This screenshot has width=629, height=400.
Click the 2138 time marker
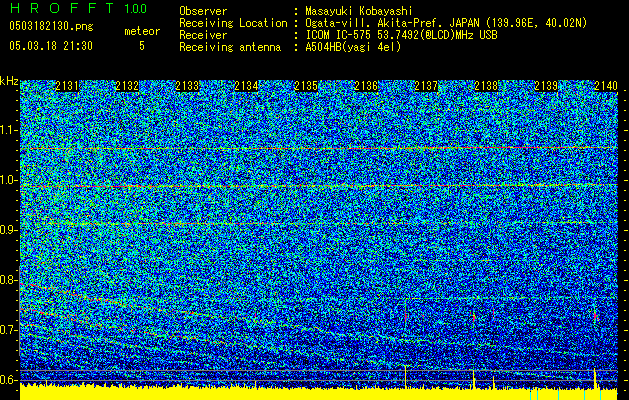click(486, 86)
